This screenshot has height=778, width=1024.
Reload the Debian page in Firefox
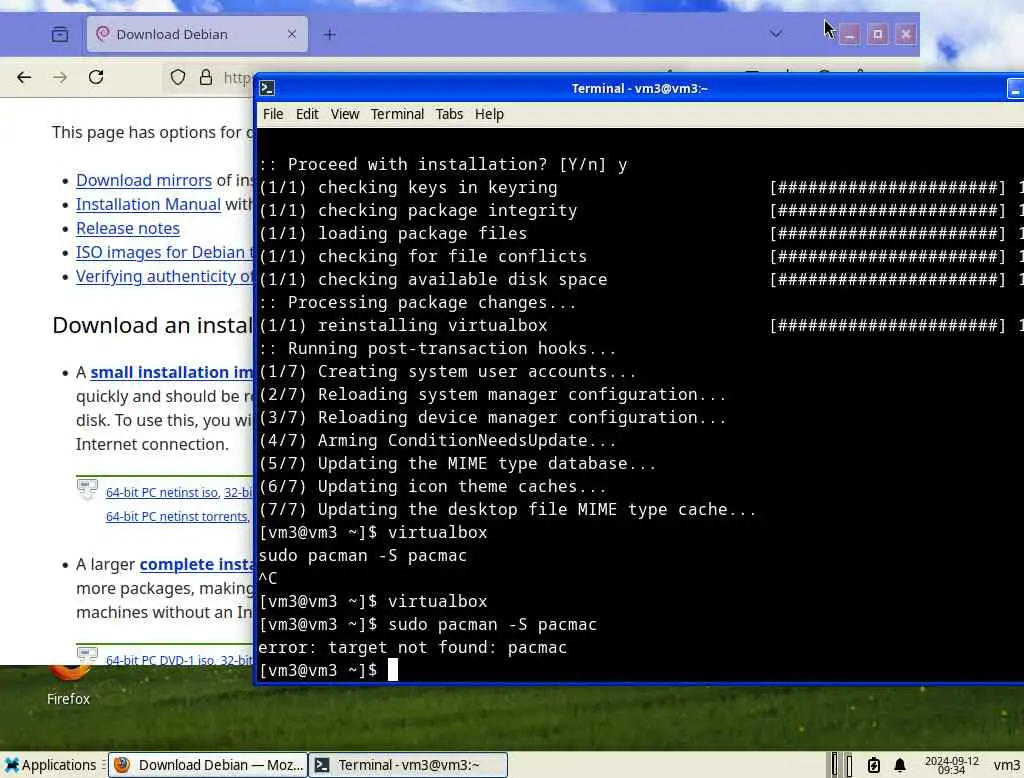[96, 77]
